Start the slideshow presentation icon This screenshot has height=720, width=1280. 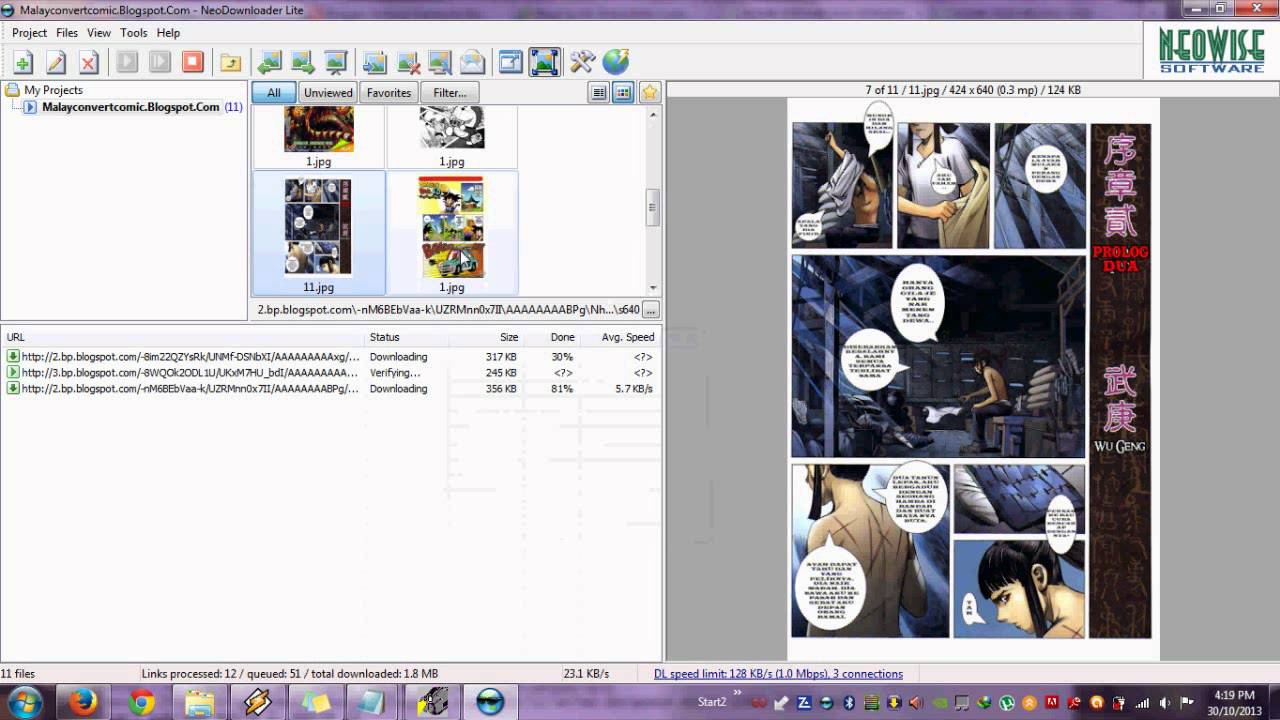pyautogui.click(x=336, y=63)
